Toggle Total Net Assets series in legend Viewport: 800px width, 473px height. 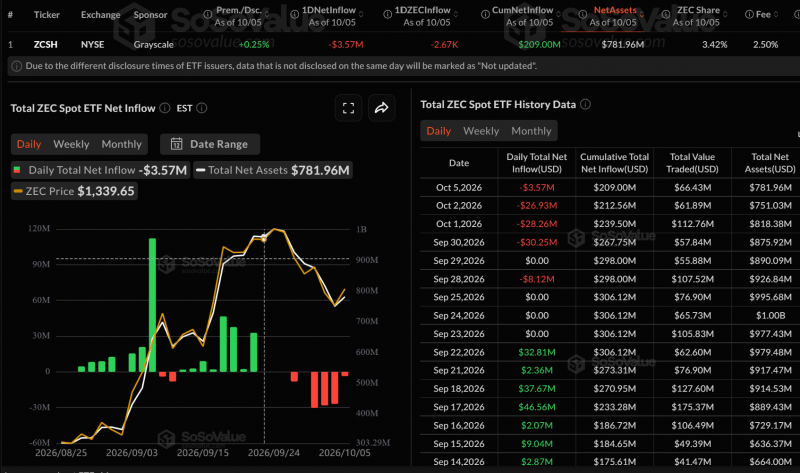pyautogui.click(x=273, y=170)
